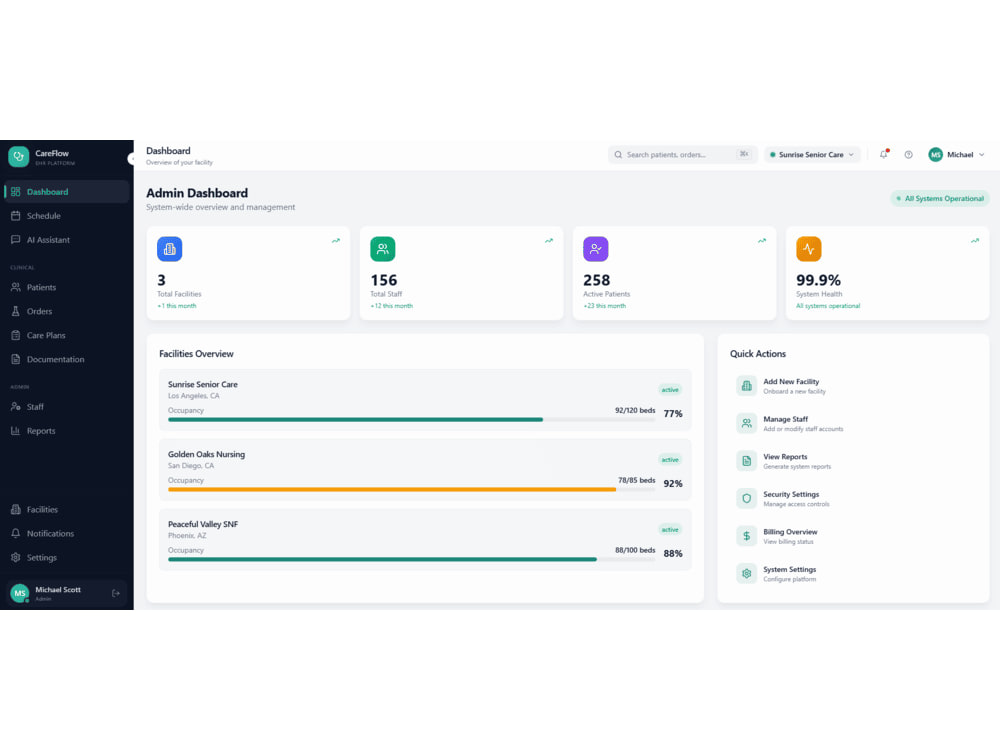This screenshot has width=1000, height=750.
Task: Click the '+1 this month' text
Action: click(177, 306)
